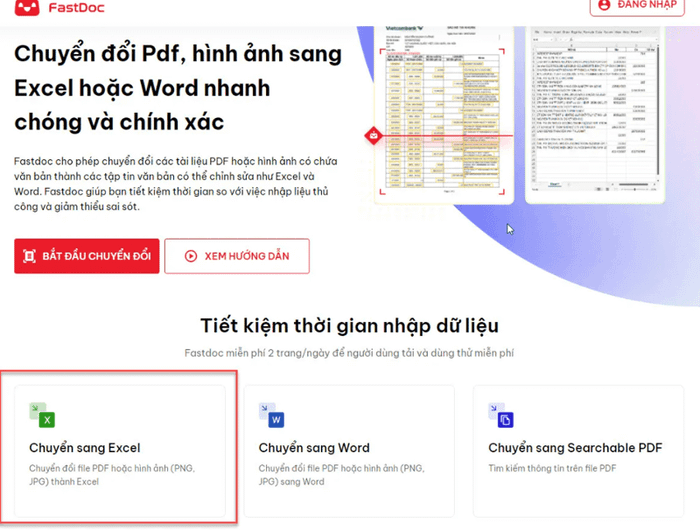Click the play icon in XEM HƯỚNG DẪN

pyautogui.click(x=191, y=256)
